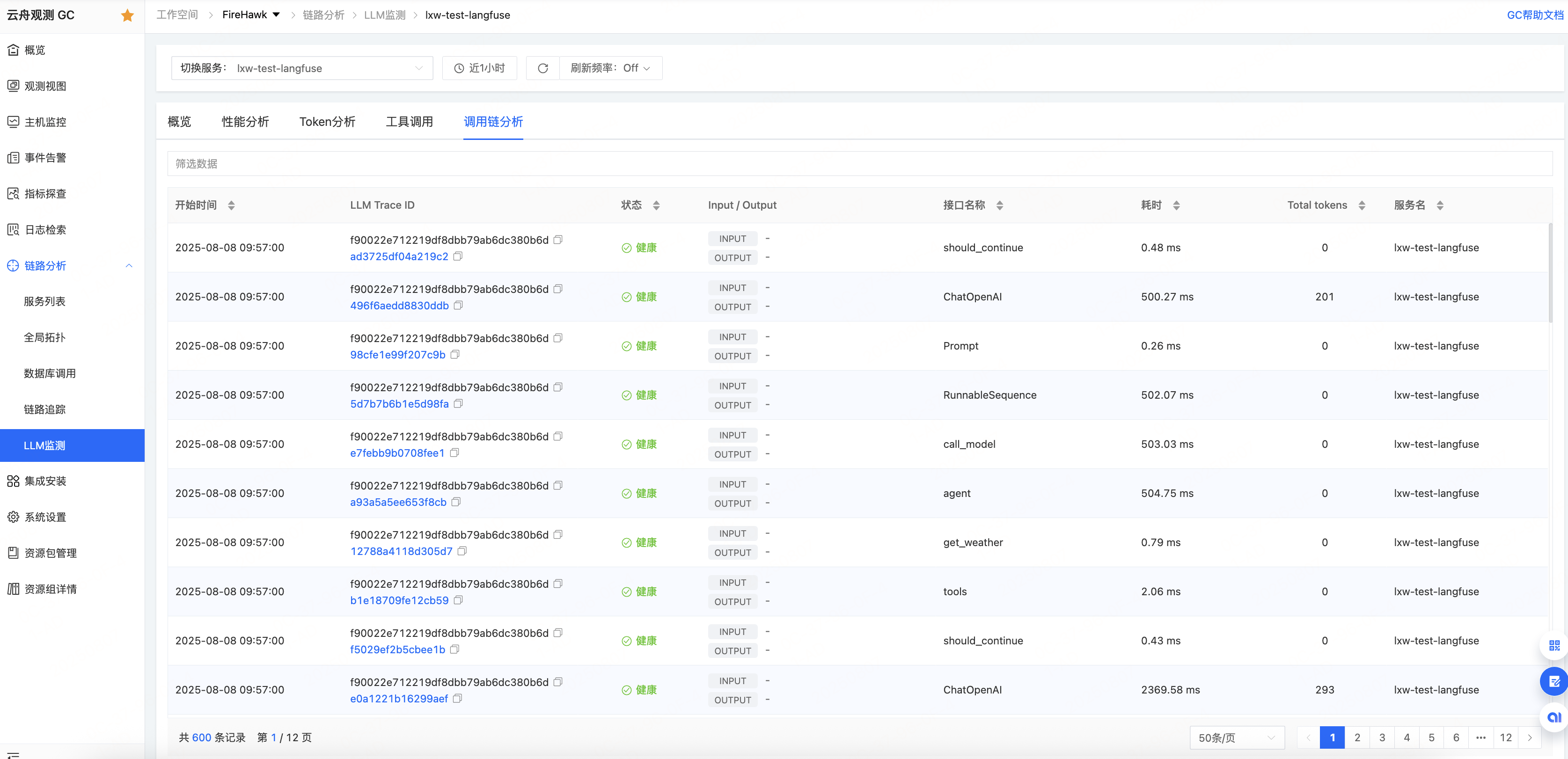The width and height of the screenshot is (1568, 759).
Task: Click the favorite star icon
Action: point(127,15)
